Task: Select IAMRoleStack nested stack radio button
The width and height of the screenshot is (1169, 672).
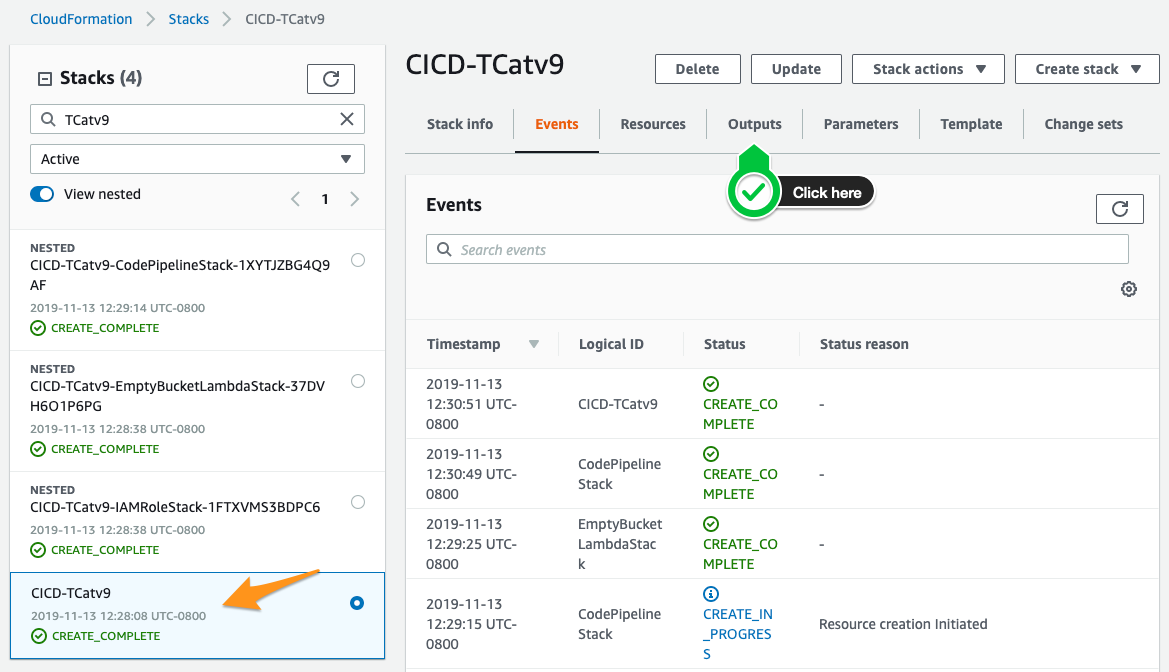Action: (x=358, y=502)
